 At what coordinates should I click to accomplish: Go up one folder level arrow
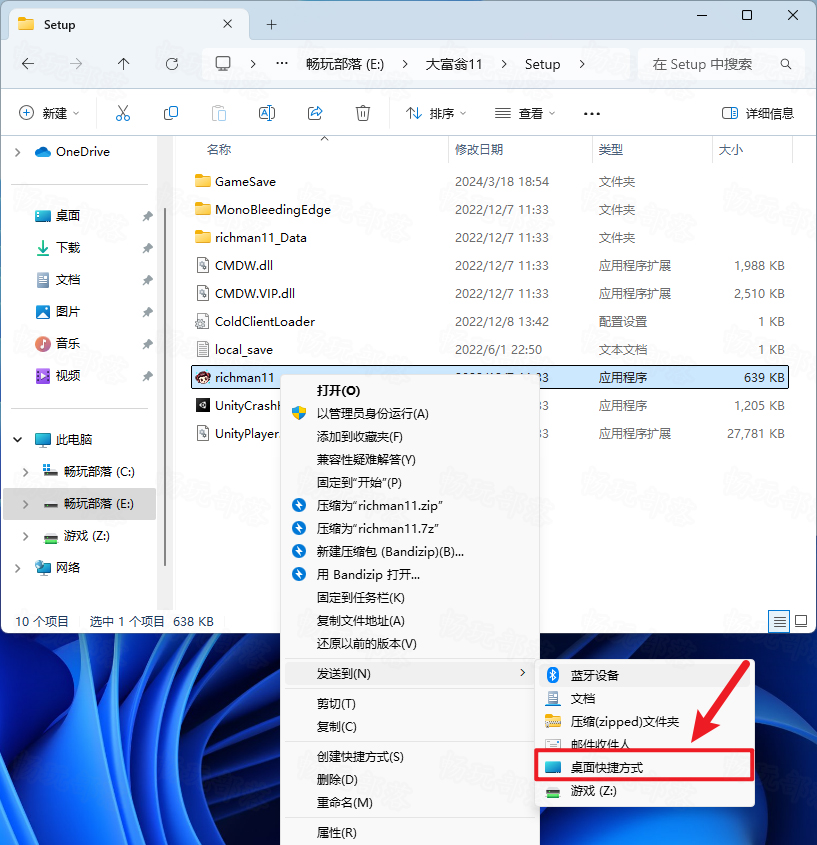click(123, 64)
